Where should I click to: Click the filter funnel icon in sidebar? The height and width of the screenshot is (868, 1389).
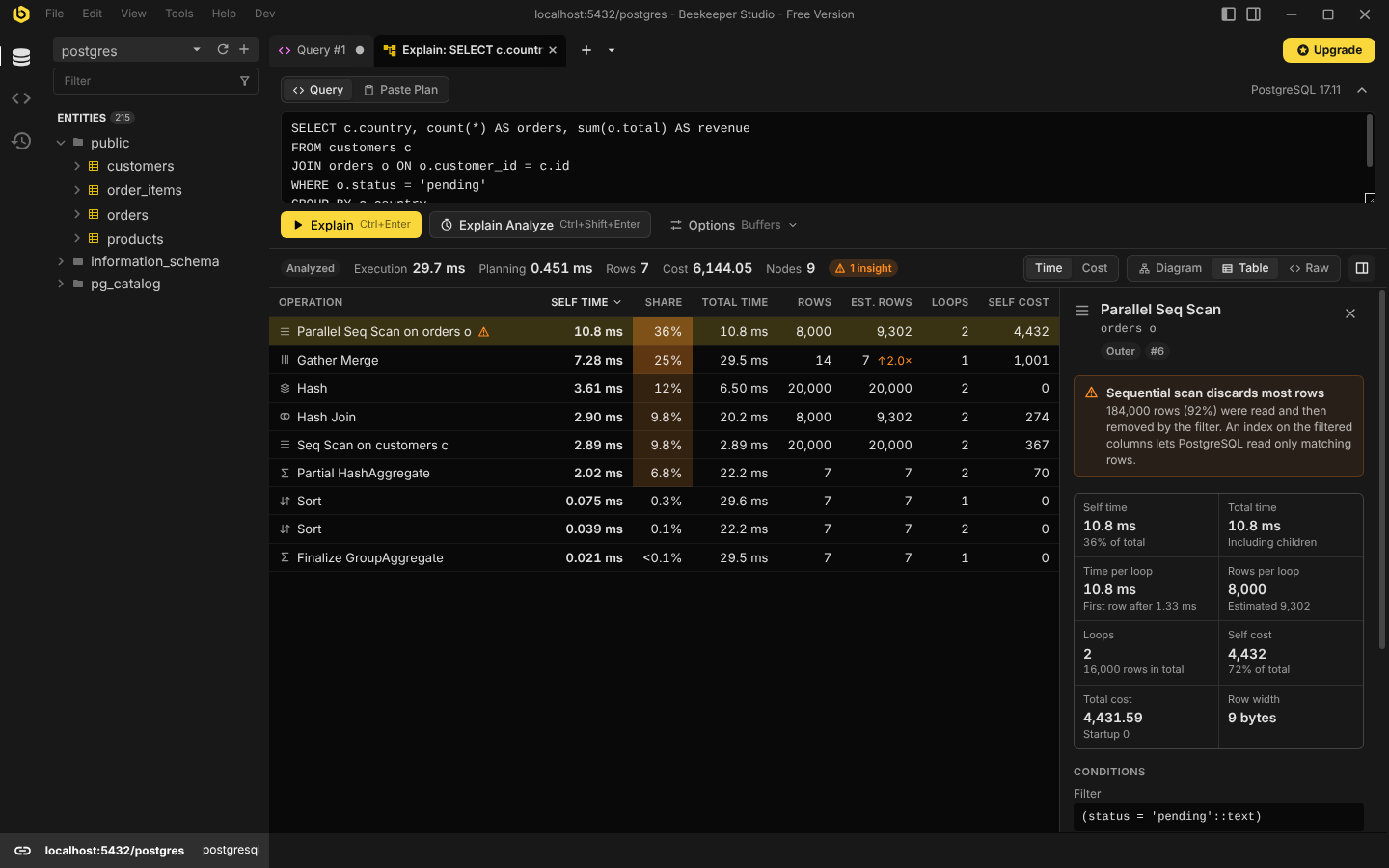click(245, 81)
